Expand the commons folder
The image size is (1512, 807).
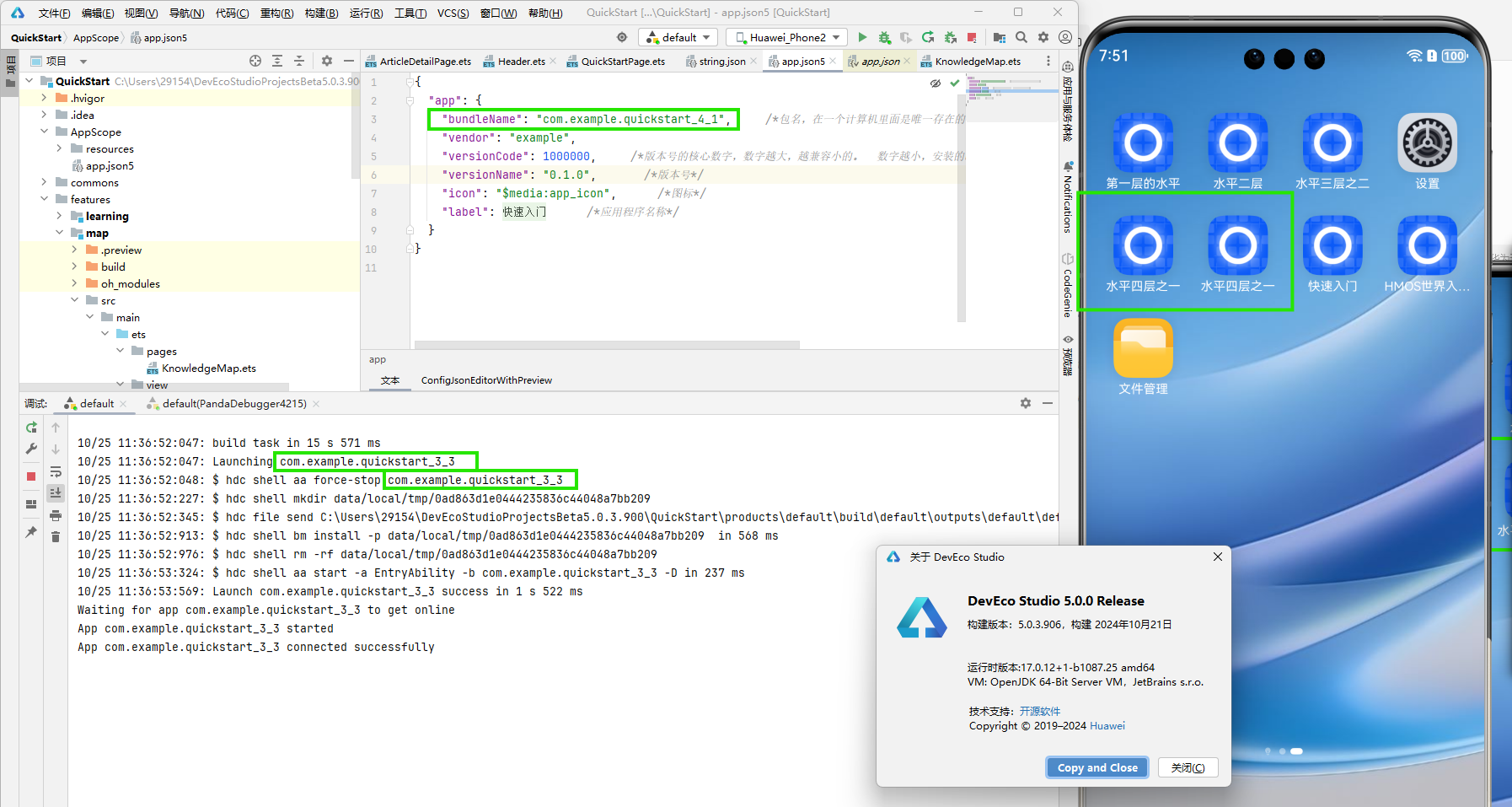[x=44, y=182]
